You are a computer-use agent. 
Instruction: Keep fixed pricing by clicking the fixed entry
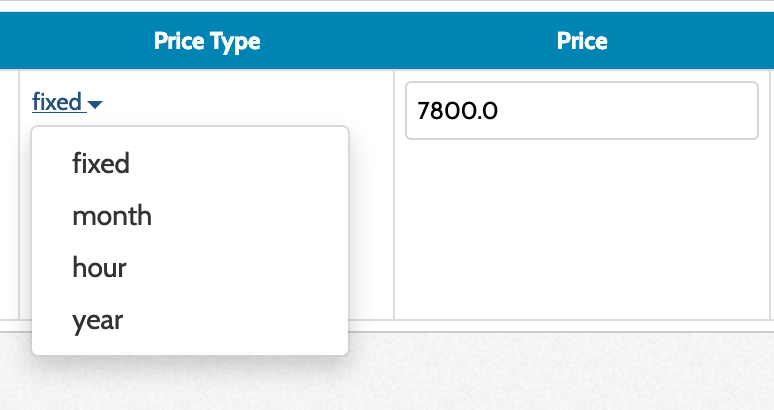(101, 163)
